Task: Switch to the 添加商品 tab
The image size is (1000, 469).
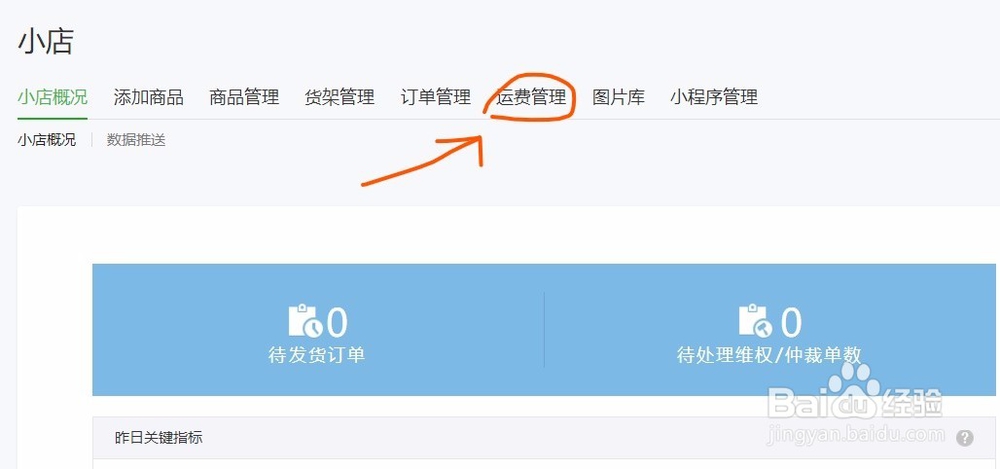Action: pyautogui.click(x=149, y=97)
